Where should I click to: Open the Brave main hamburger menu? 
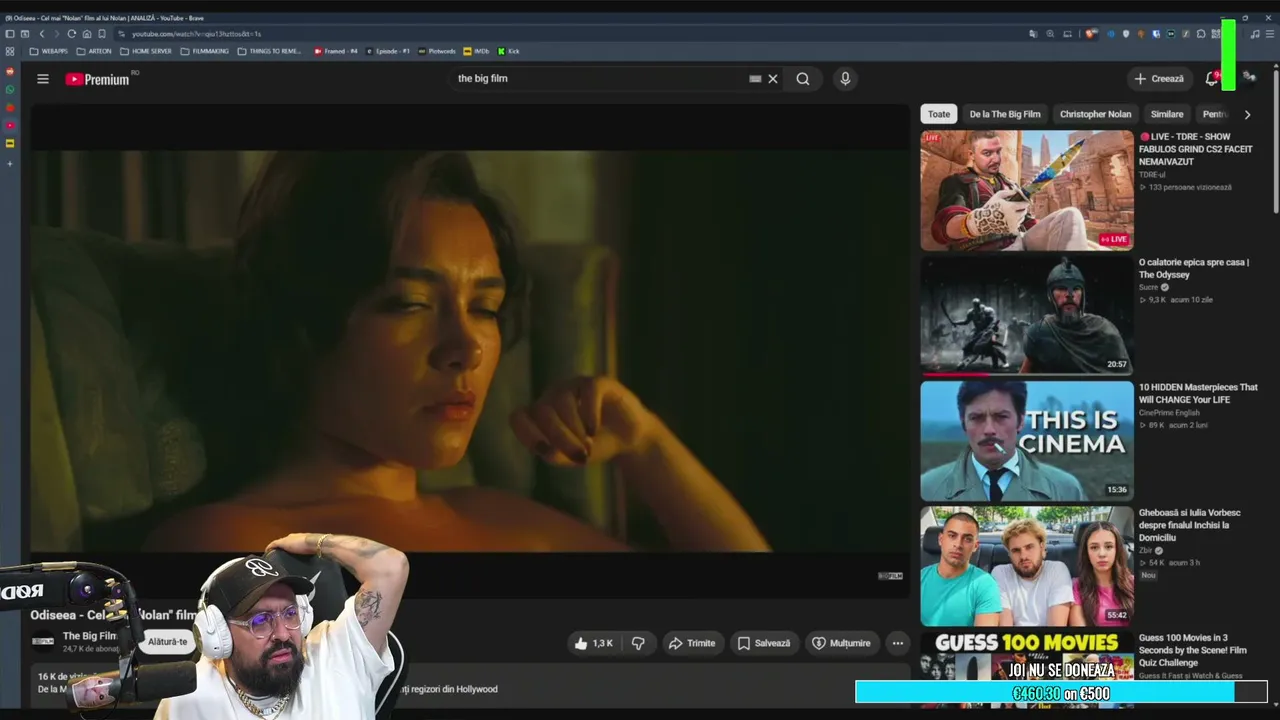(x=1269, y=34)
